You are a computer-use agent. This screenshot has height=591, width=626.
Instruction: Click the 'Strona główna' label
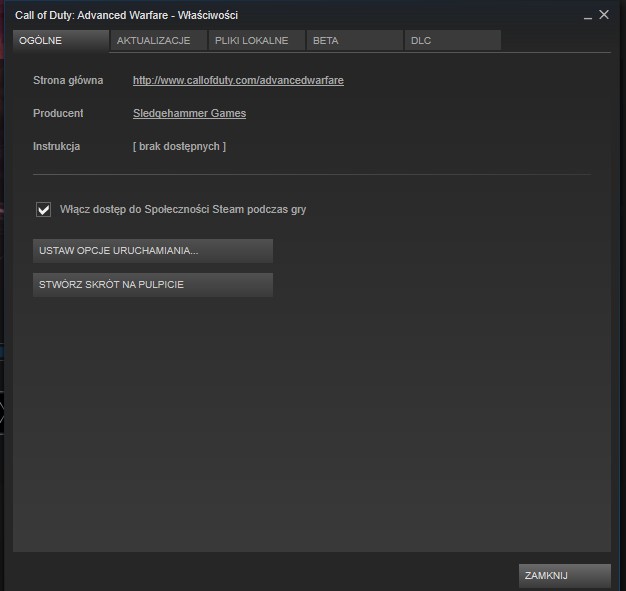tap(68, 80)
